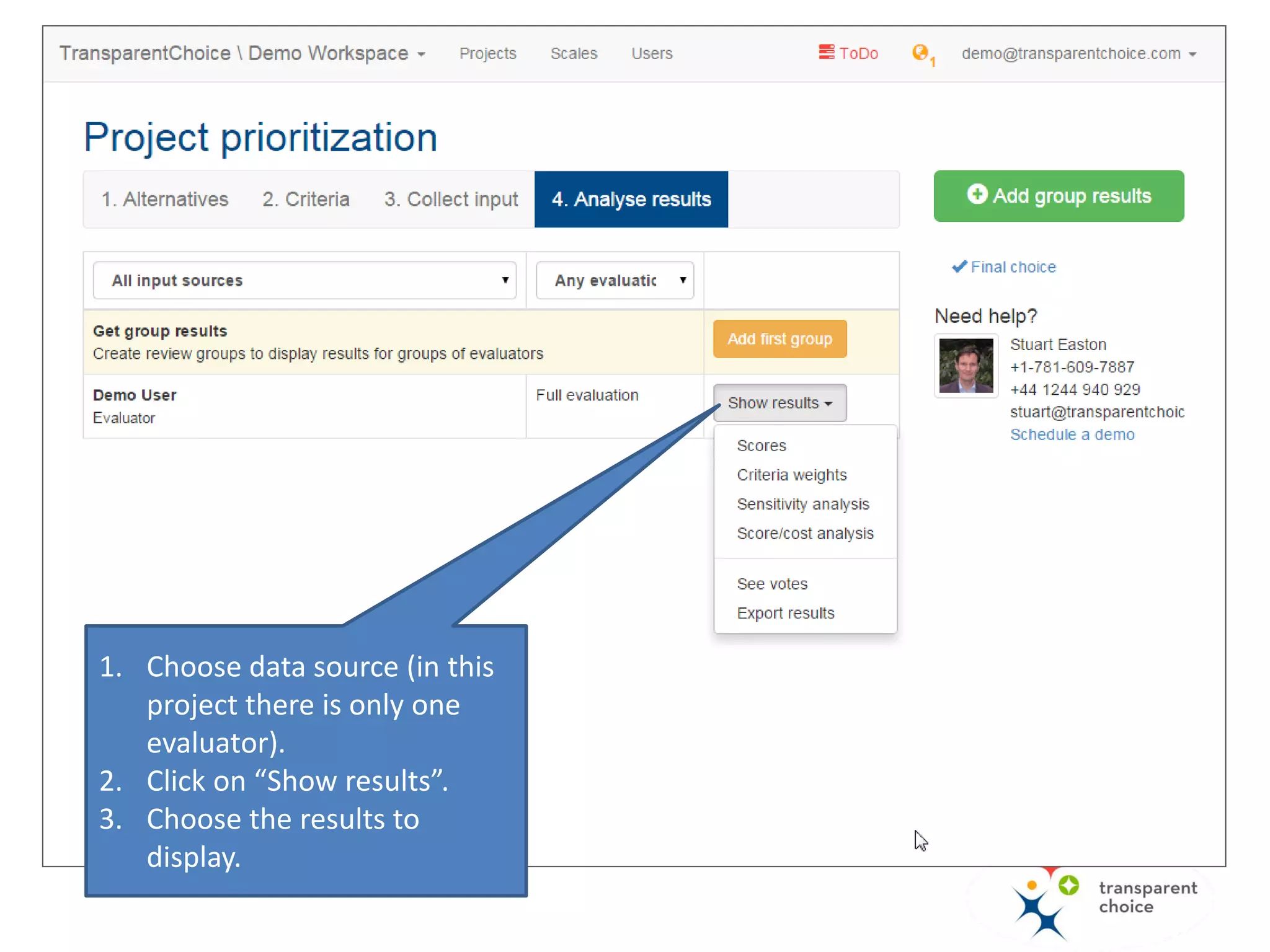Choose Sensitivity analysis menu entry
This screenshot has height=952, width=1270.
[802, 504]
